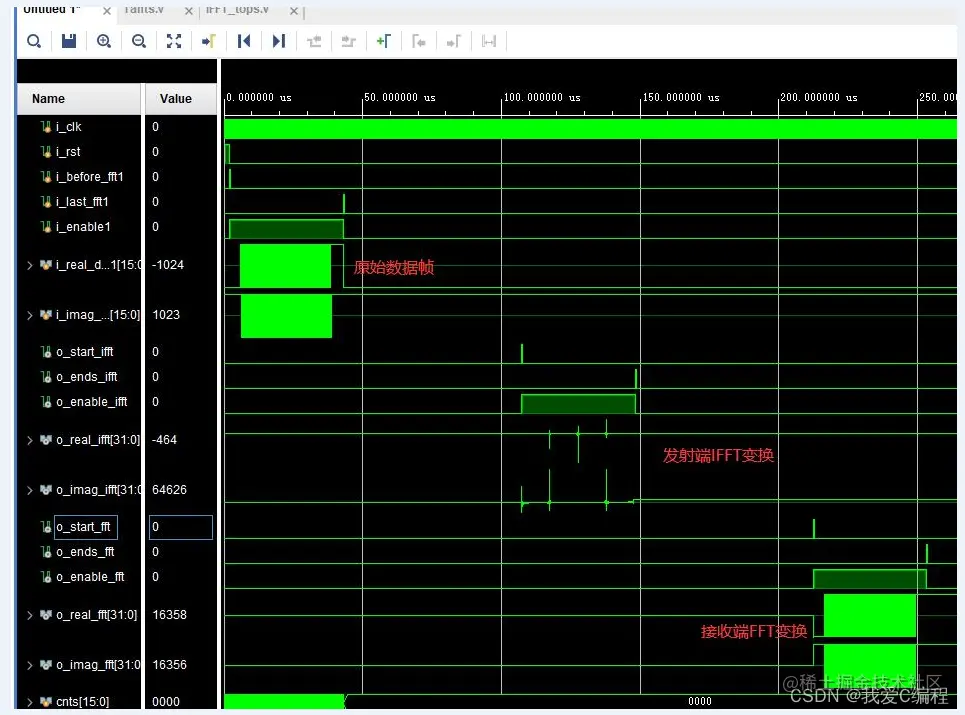Click the 50.000000 us ruler mark
The width and height of the screenshot is (965, 715).
click(x=399, y=97)
